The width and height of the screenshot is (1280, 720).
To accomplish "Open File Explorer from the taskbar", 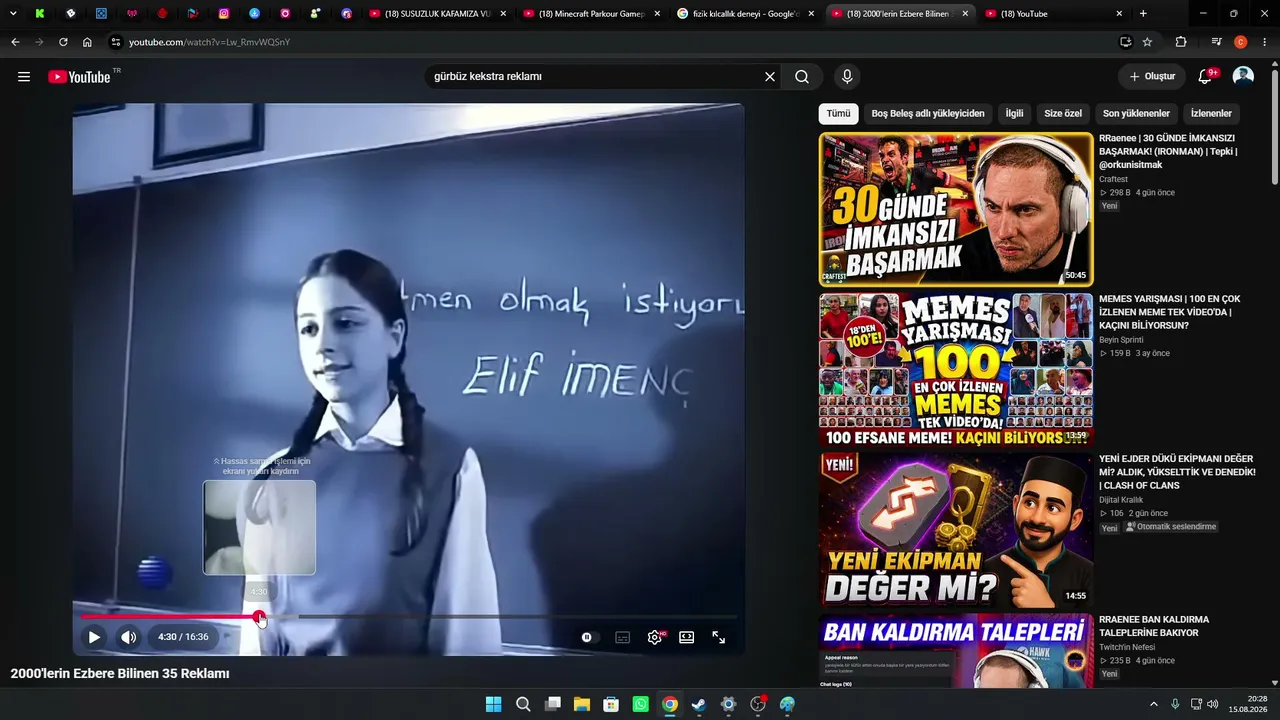I will [581, 704].
